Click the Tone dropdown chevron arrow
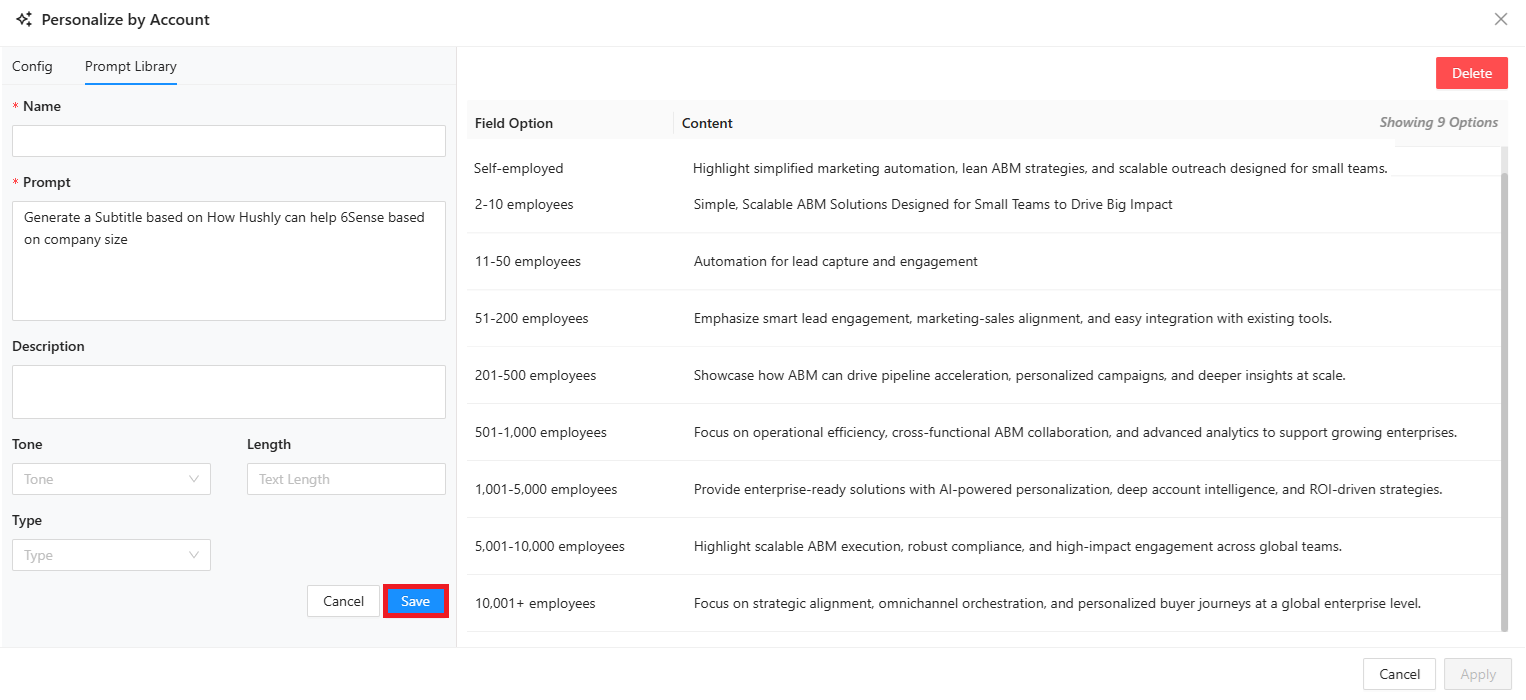 [x=194, y=479]
